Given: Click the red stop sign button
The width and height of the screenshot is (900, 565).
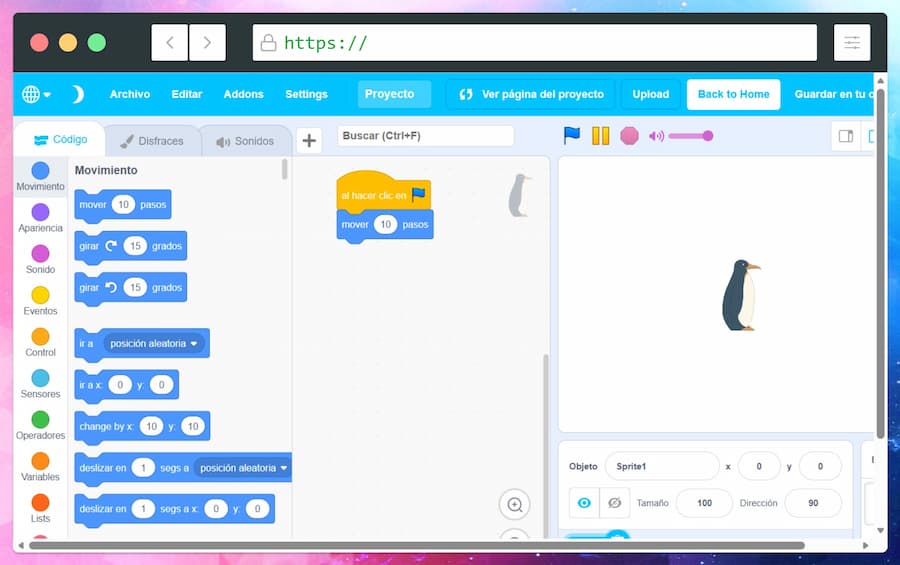Looking at the screenshot, I should (x=629, y=136).
